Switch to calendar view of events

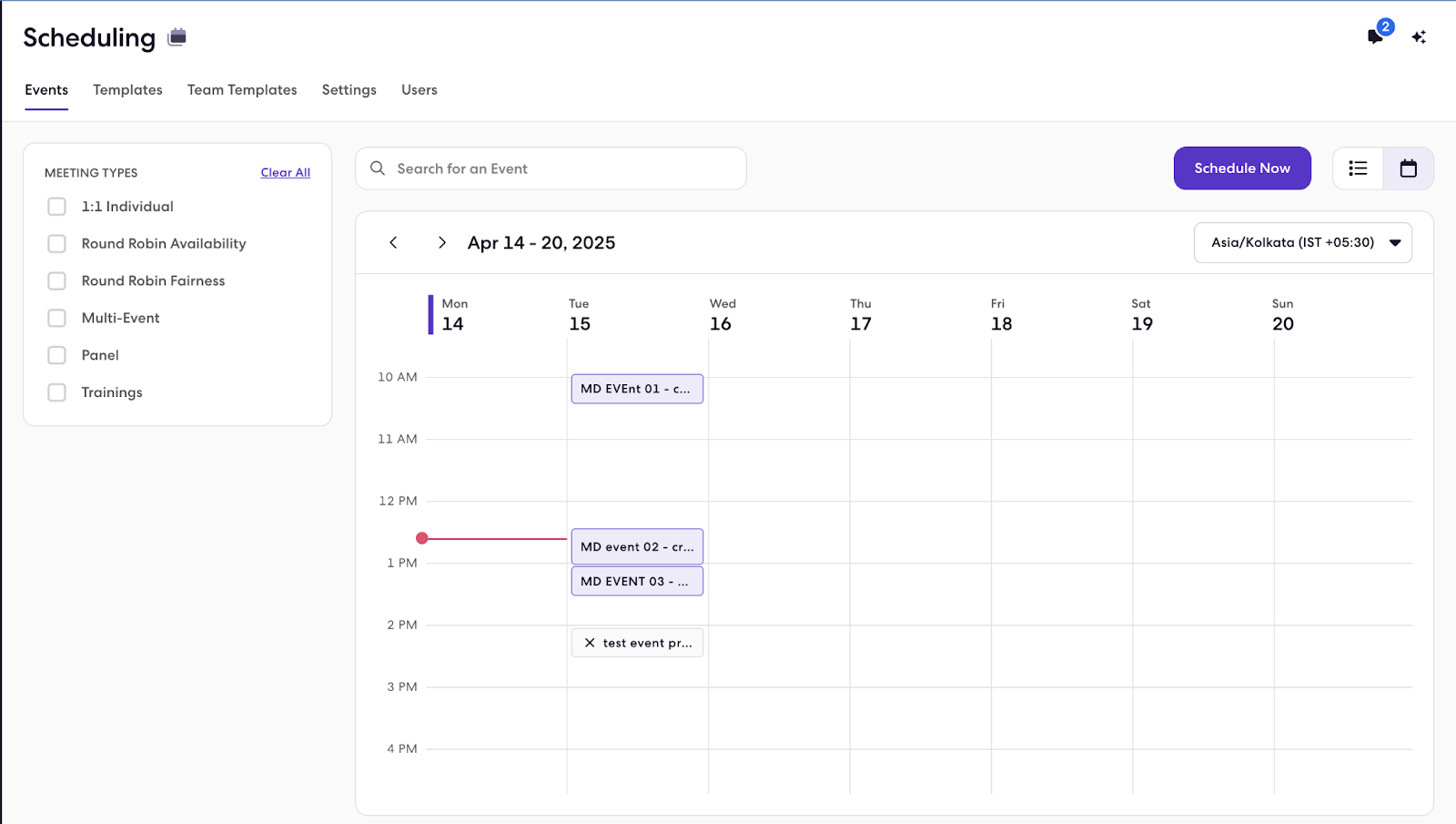click(1409, 168)
